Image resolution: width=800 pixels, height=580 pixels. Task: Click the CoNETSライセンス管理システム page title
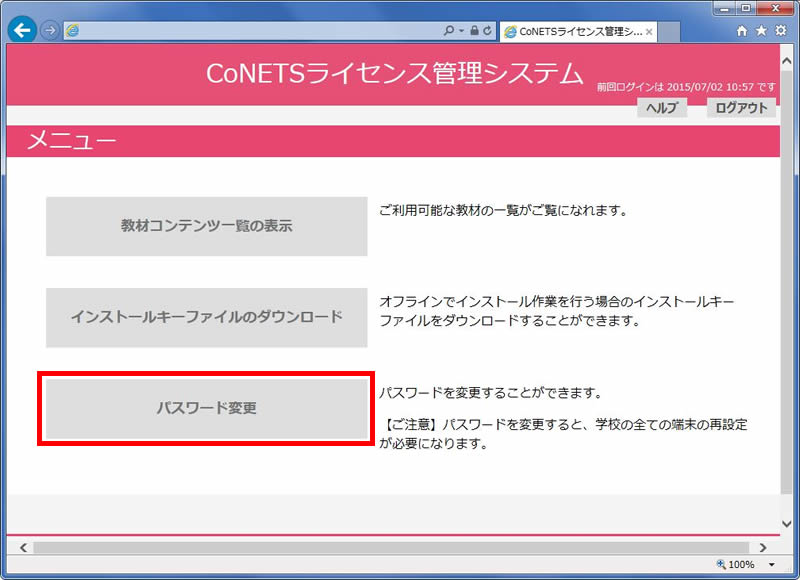[x=394, y=73]
